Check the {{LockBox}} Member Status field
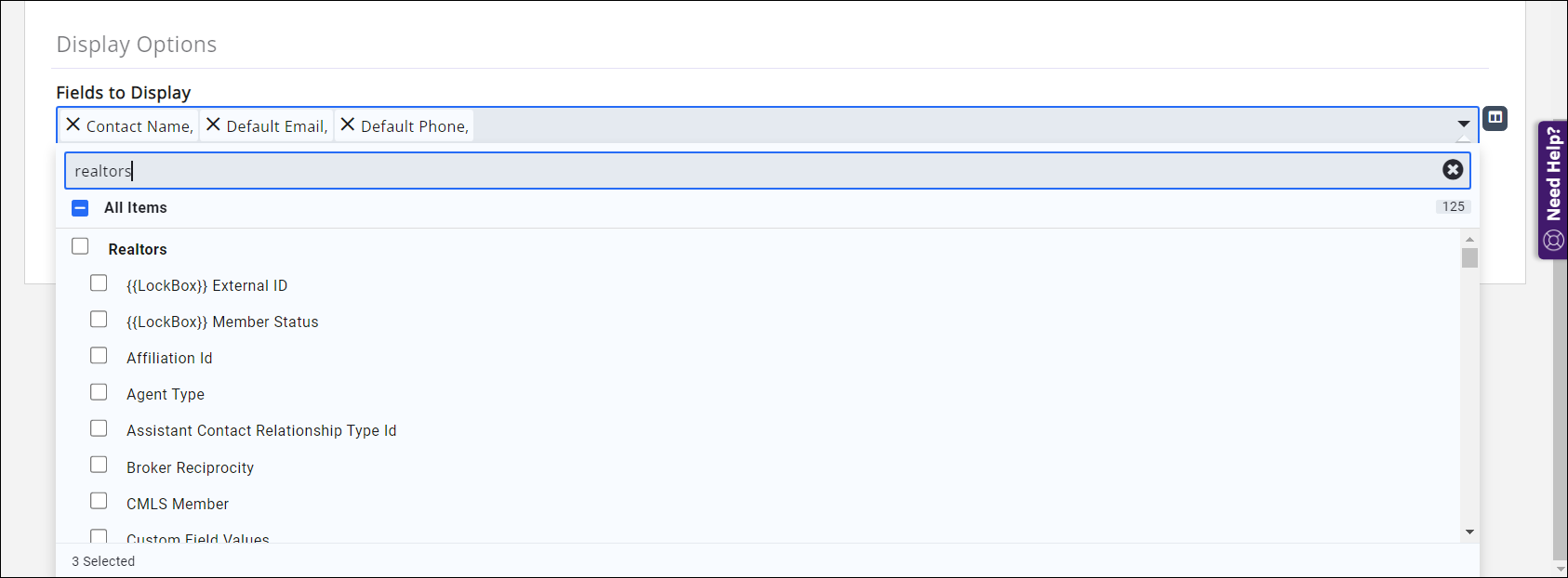The width and height of the screenshot is (1568, 578). click(x=99, y=319)
